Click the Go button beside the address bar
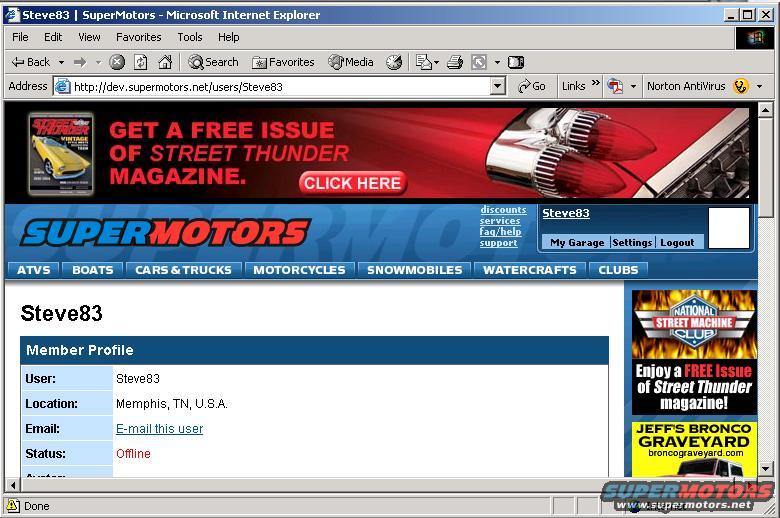 pyautogui.click(x=532, y=87)
